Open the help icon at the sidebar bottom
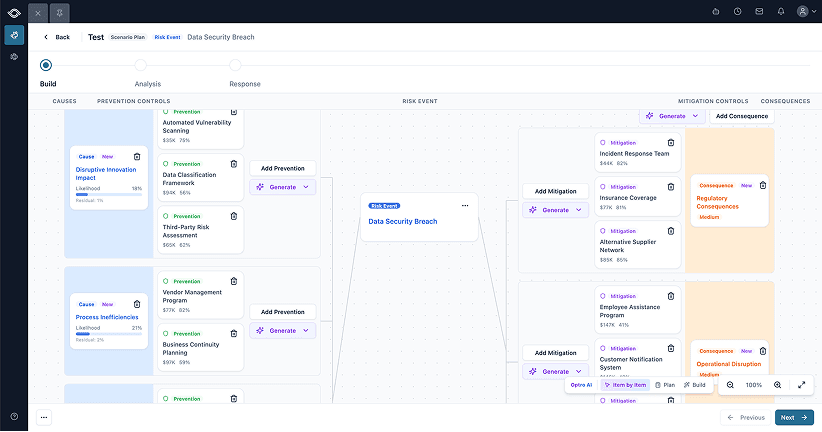Screen dimensions: 822x432 click(14, 417)
